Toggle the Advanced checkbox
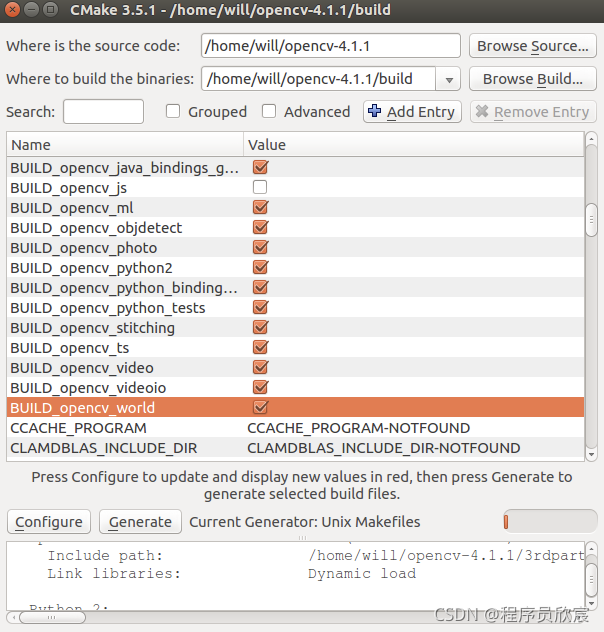 pos(269,112)
